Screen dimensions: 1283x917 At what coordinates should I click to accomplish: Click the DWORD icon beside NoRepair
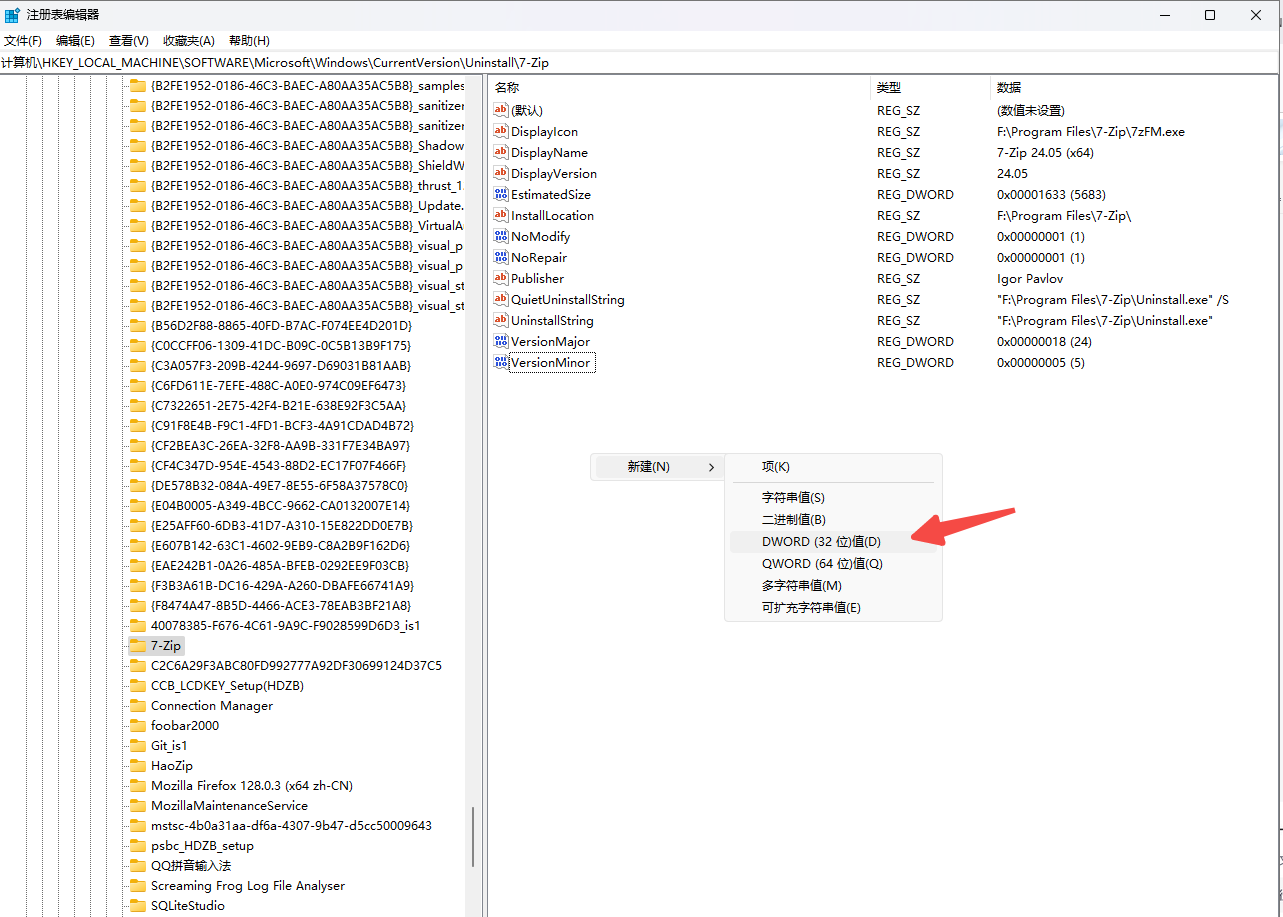click(x=501, y=257)
